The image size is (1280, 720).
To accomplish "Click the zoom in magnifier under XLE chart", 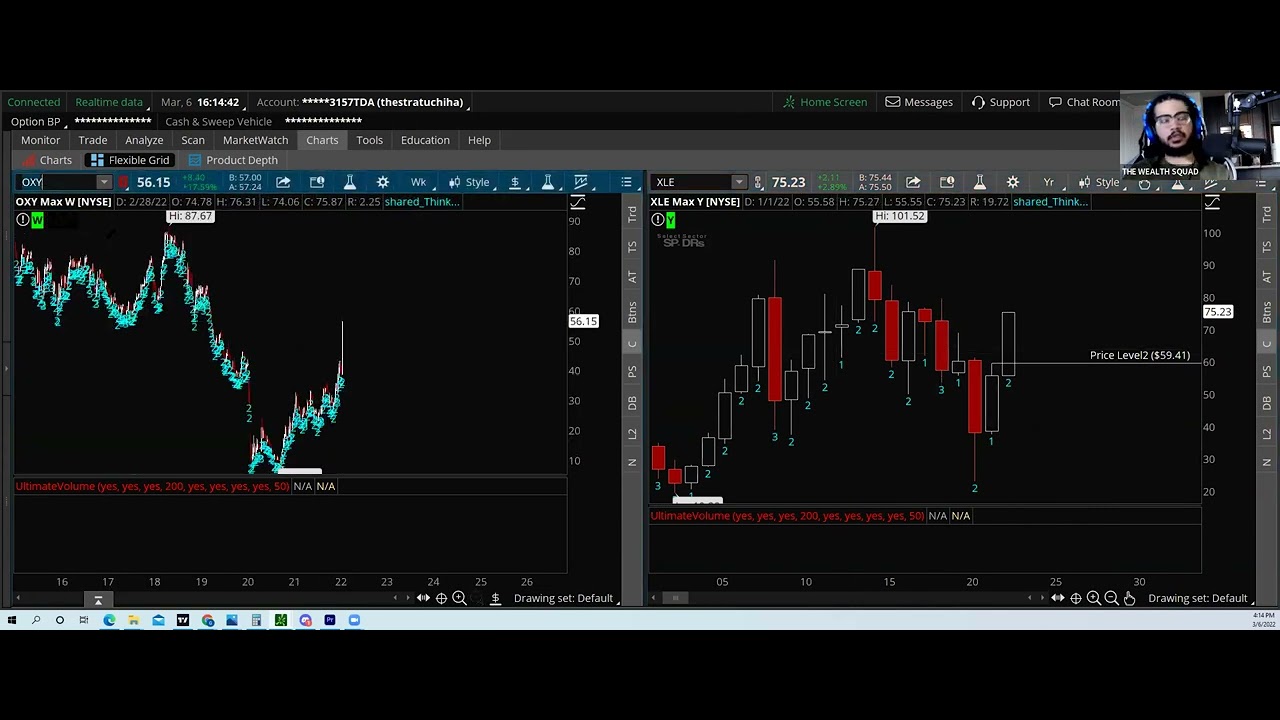I will click(x=1093, y=598).
